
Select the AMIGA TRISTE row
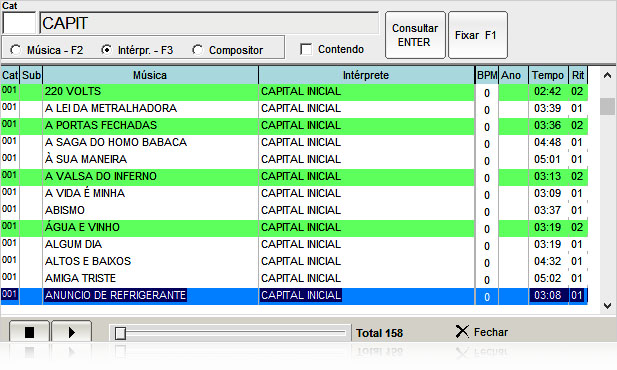click(x=294, y=278)
